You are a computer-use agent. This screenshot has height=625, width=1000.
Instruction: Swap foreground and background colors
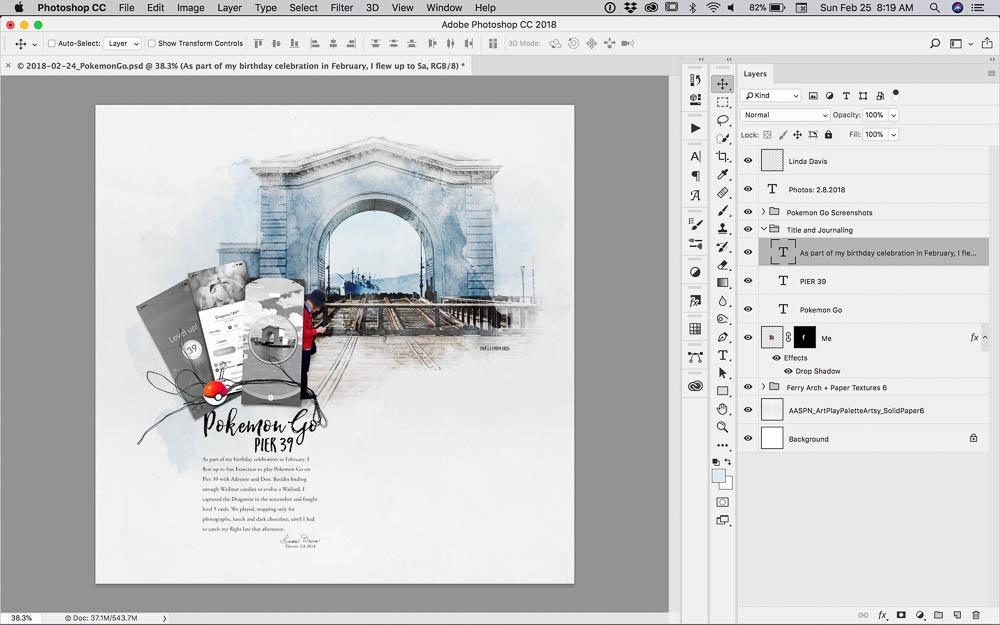click(728, 462)
